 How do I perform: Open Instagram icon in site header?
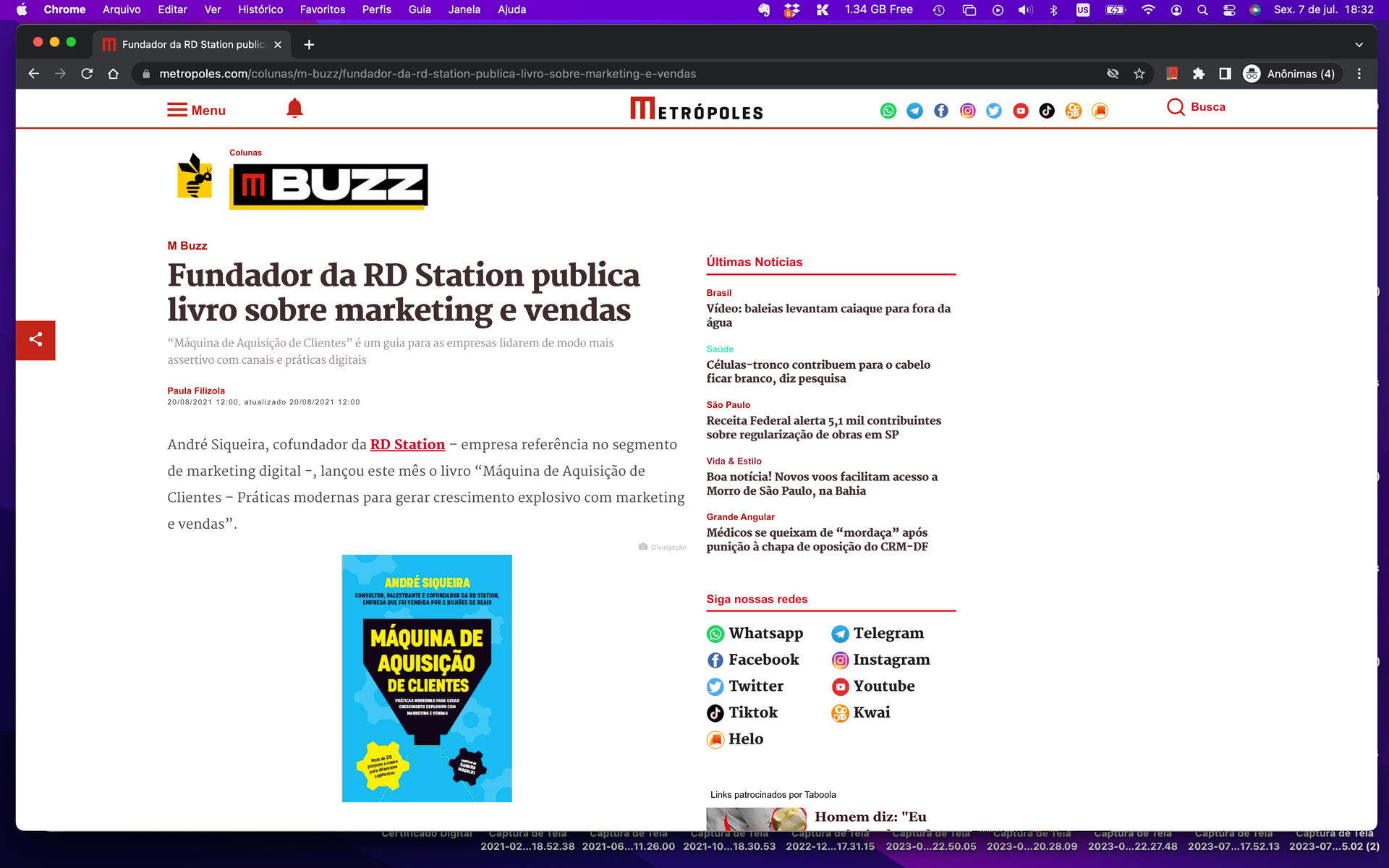[968, 111]
